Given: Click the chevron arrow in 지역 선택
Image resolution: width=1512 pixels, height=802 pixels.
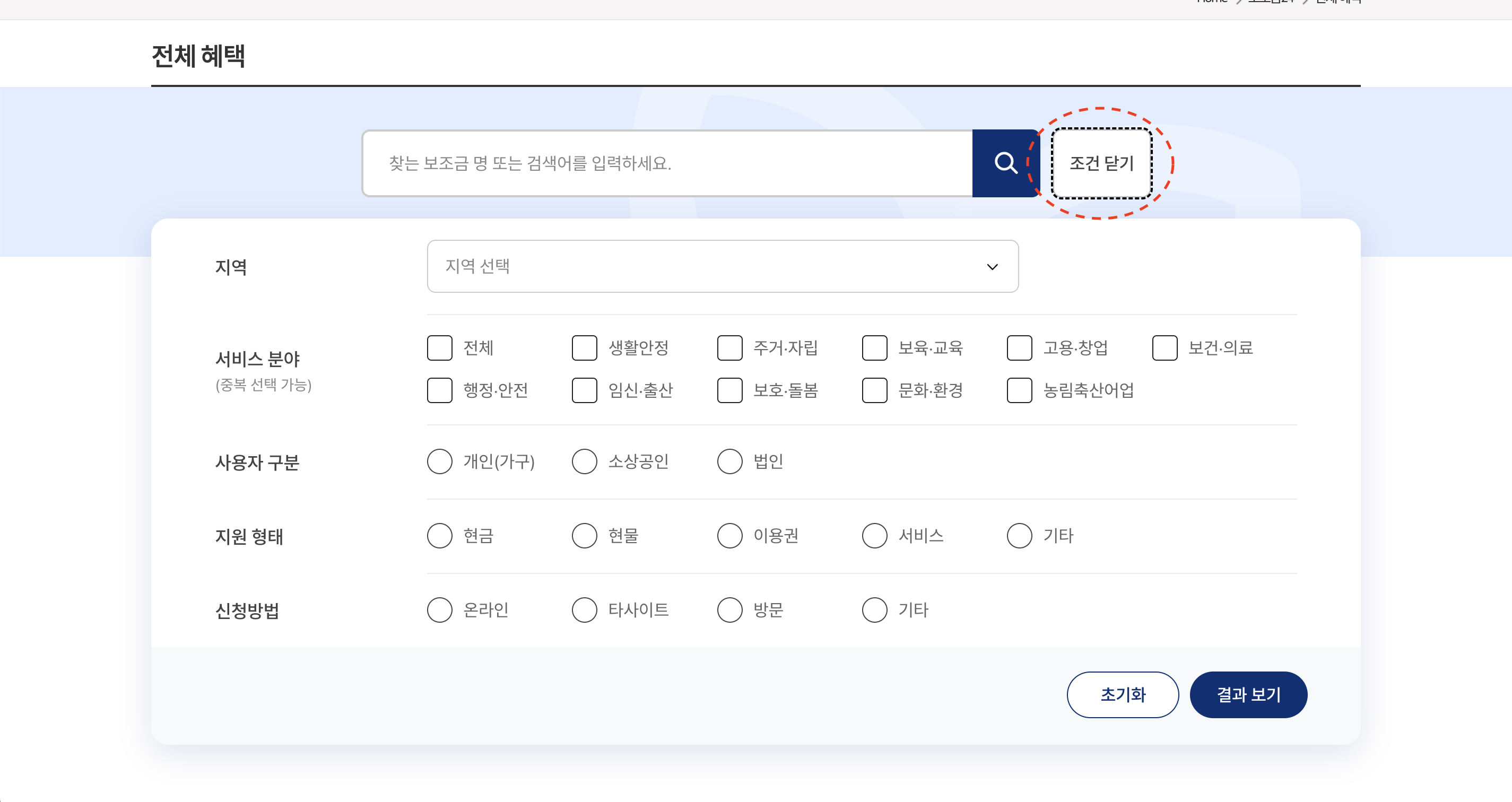Looking at the screenshot, I should click(x=992, y=267).
